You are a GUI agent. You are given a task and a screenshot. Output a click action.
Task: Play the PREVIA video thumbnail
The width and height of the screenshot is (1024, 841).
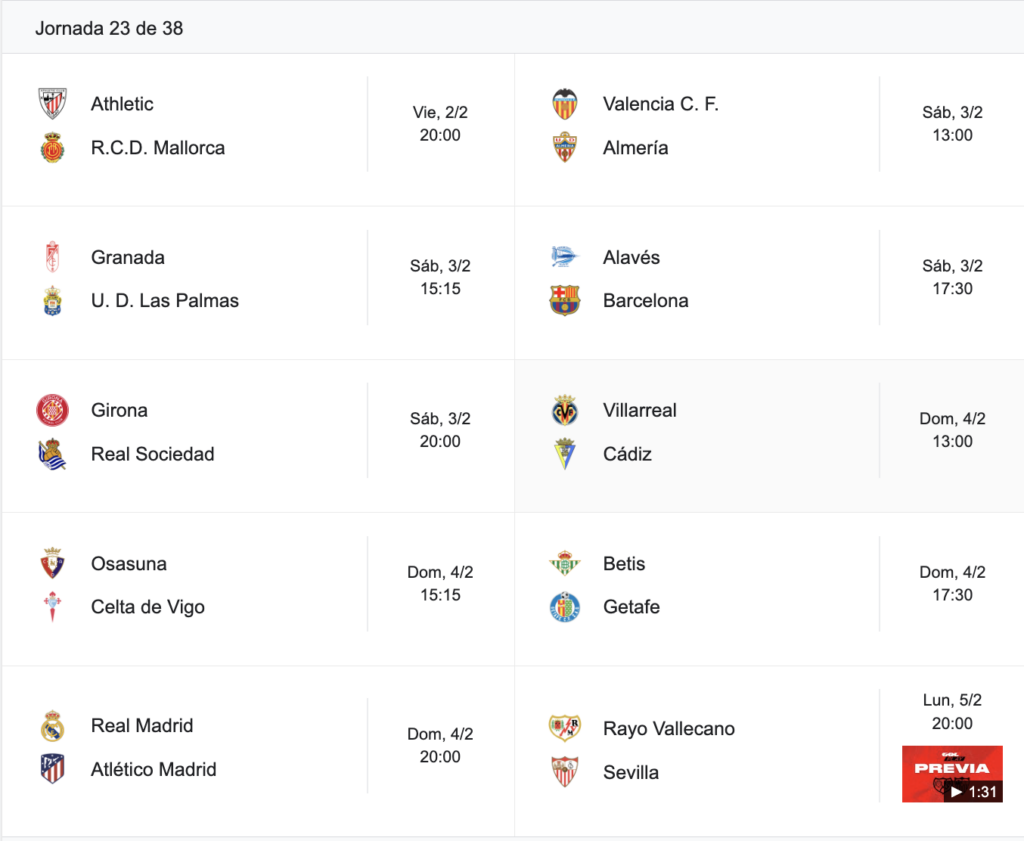pyautogui.click(x=952, y=774)
